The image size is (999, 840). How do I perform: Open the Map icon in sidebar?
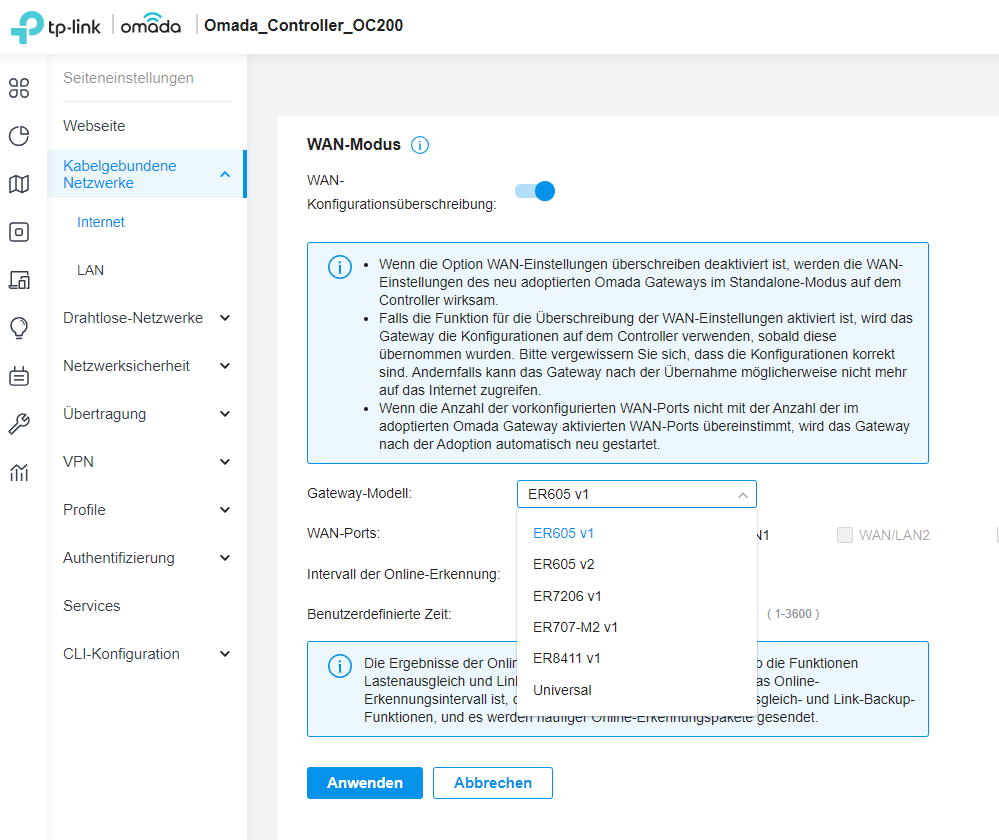click(x=19, y=184)
